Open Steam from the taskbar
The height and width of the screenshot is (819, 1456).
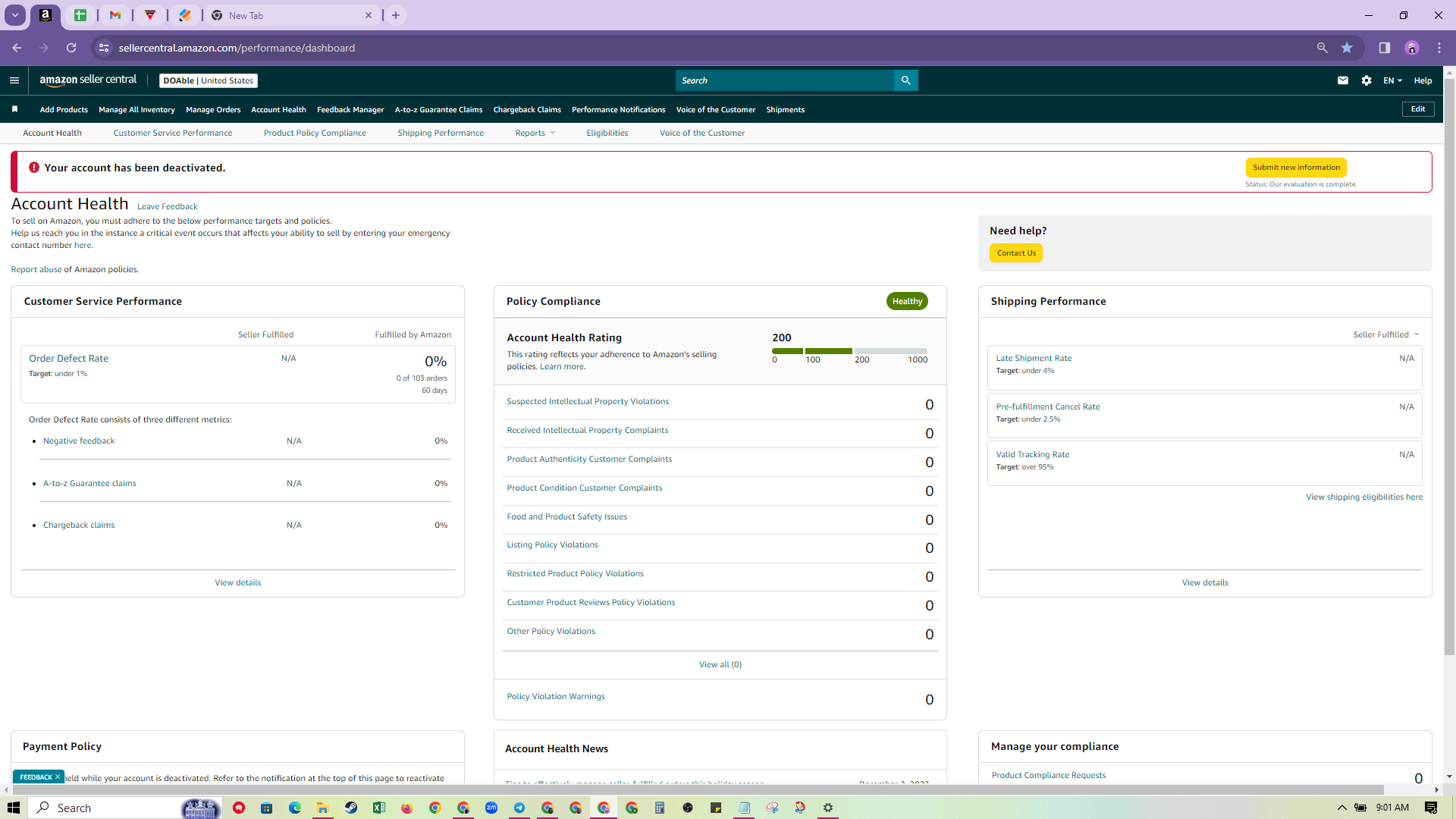pos(350,808)
